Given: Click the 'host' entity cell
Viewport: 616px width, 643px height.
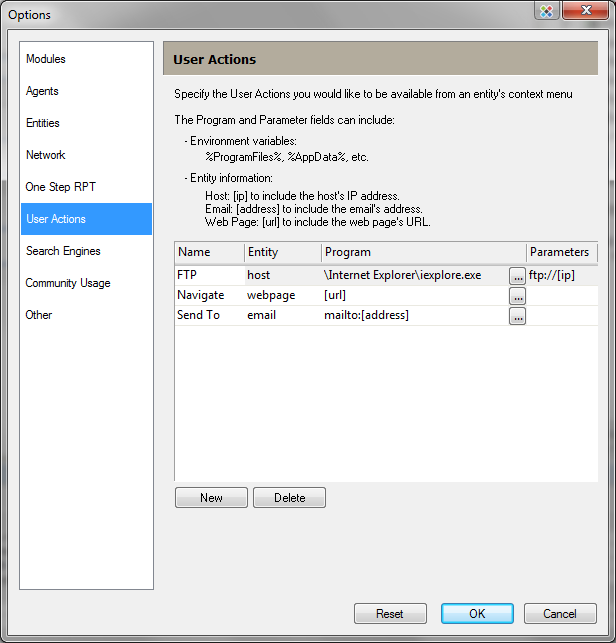Looking at the screenshot, I should point(283,275).
